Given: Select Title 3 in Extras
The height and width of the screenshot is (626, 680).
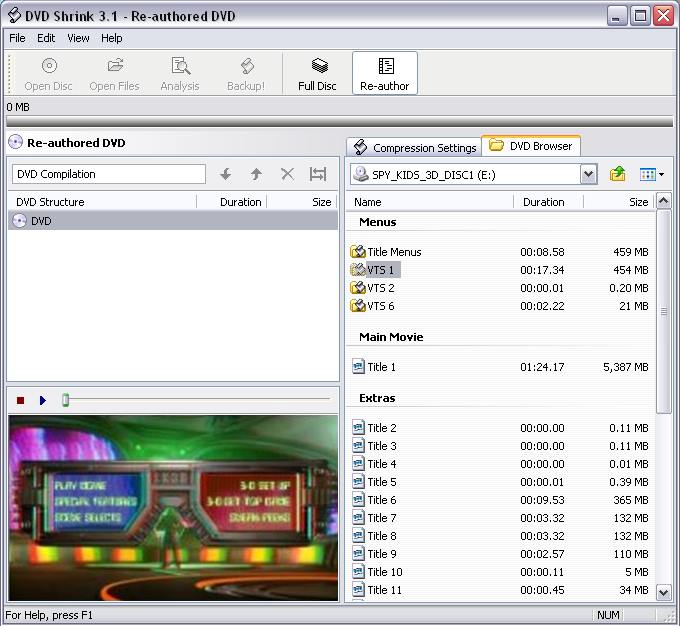Looking at the screenshot, I should click(374, 446).
